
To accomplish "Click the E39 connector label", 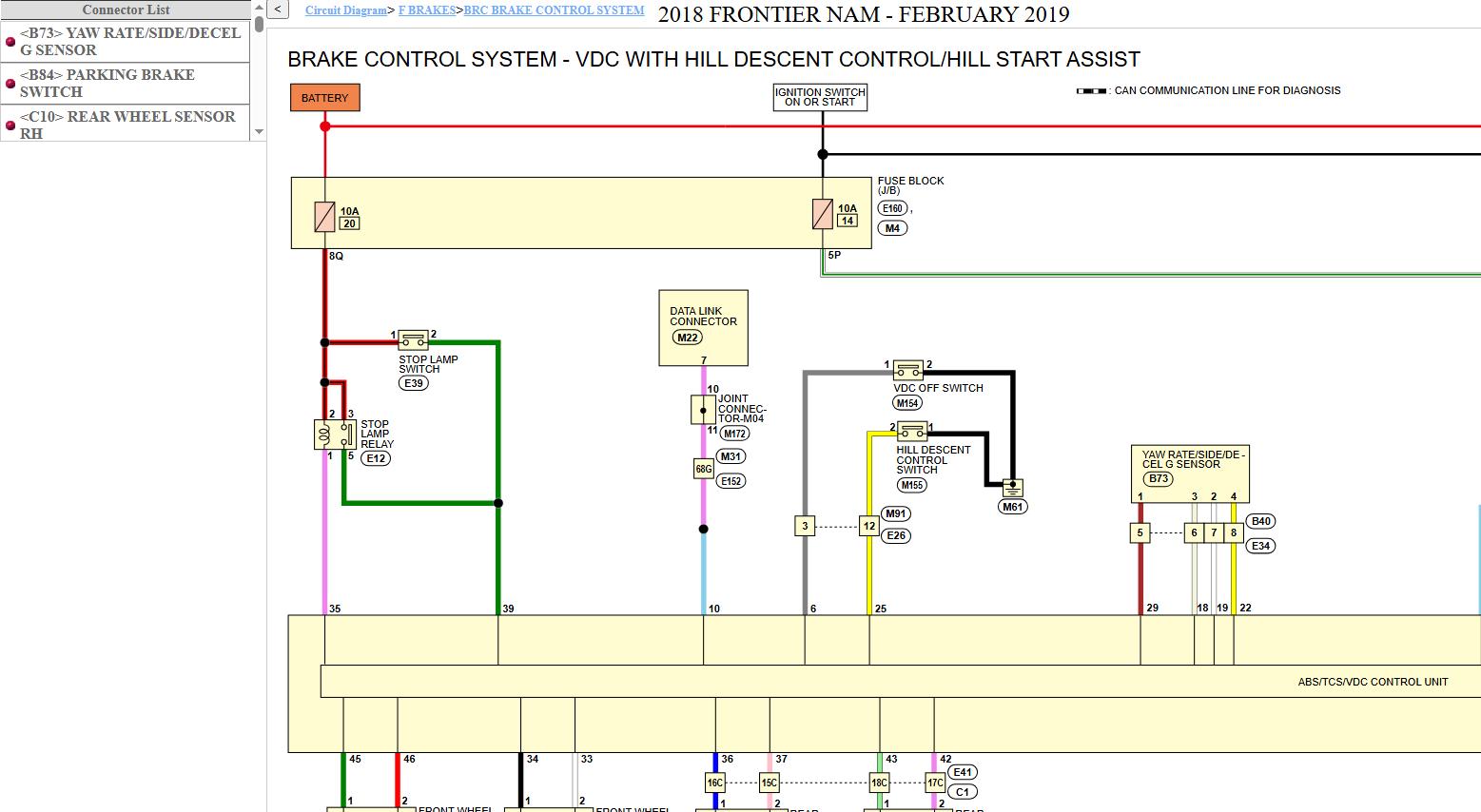I will pyautogui.click(x=413, y=383).
